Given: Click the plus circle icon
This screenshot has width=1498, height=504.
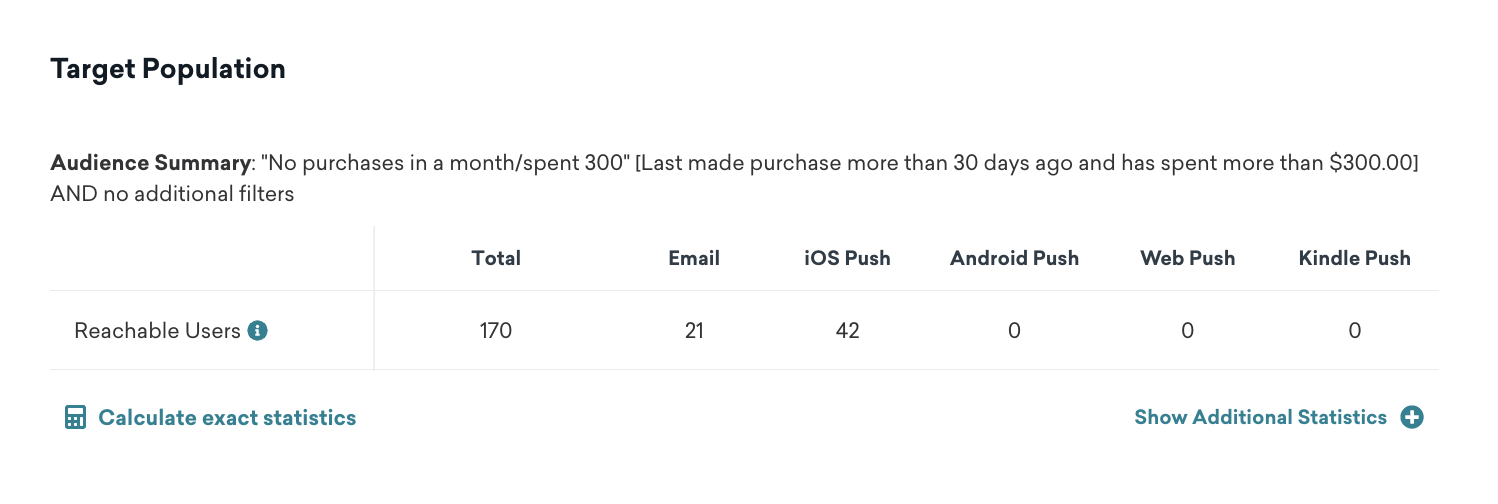Looking at the screenshot, I should [1411, 418].
